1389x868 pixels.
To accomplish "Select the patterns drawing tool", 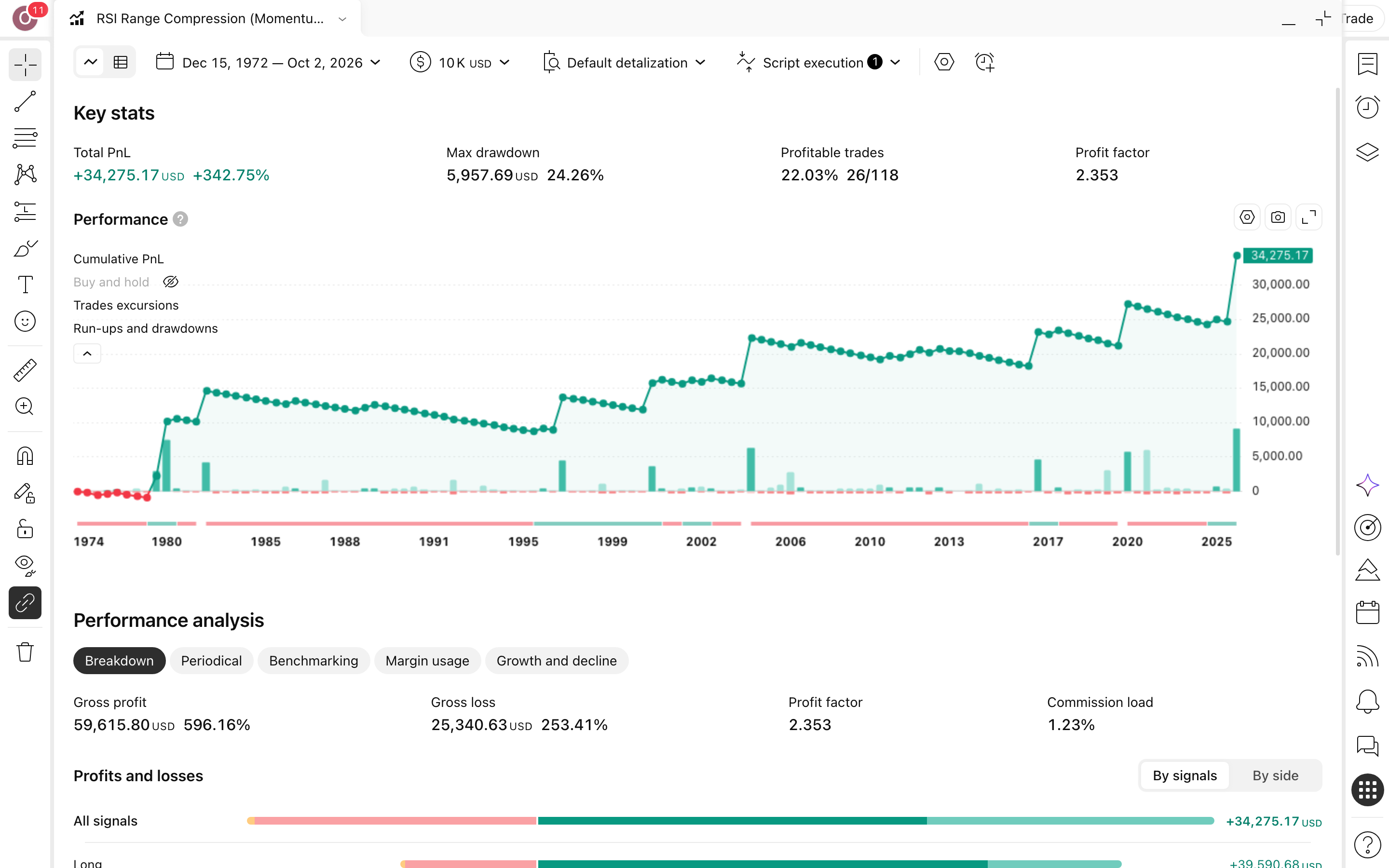I will (25, 175).
